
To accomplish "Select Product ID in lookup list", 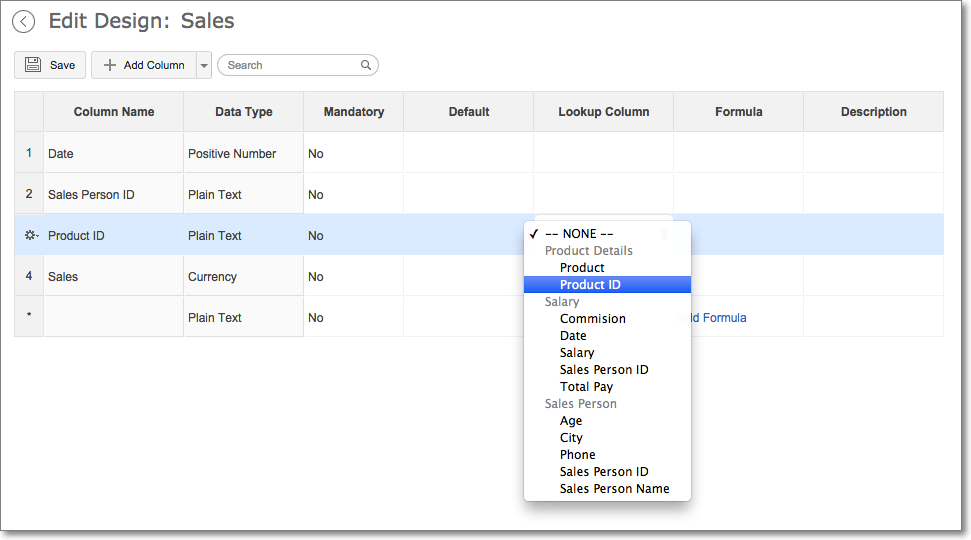I will (590, 285).
